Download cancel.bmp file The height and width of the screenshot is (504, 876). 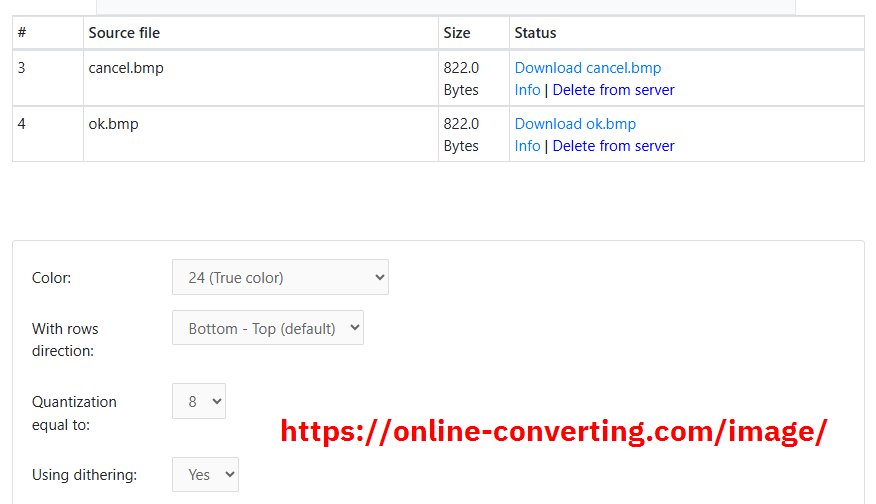point(588,68)
